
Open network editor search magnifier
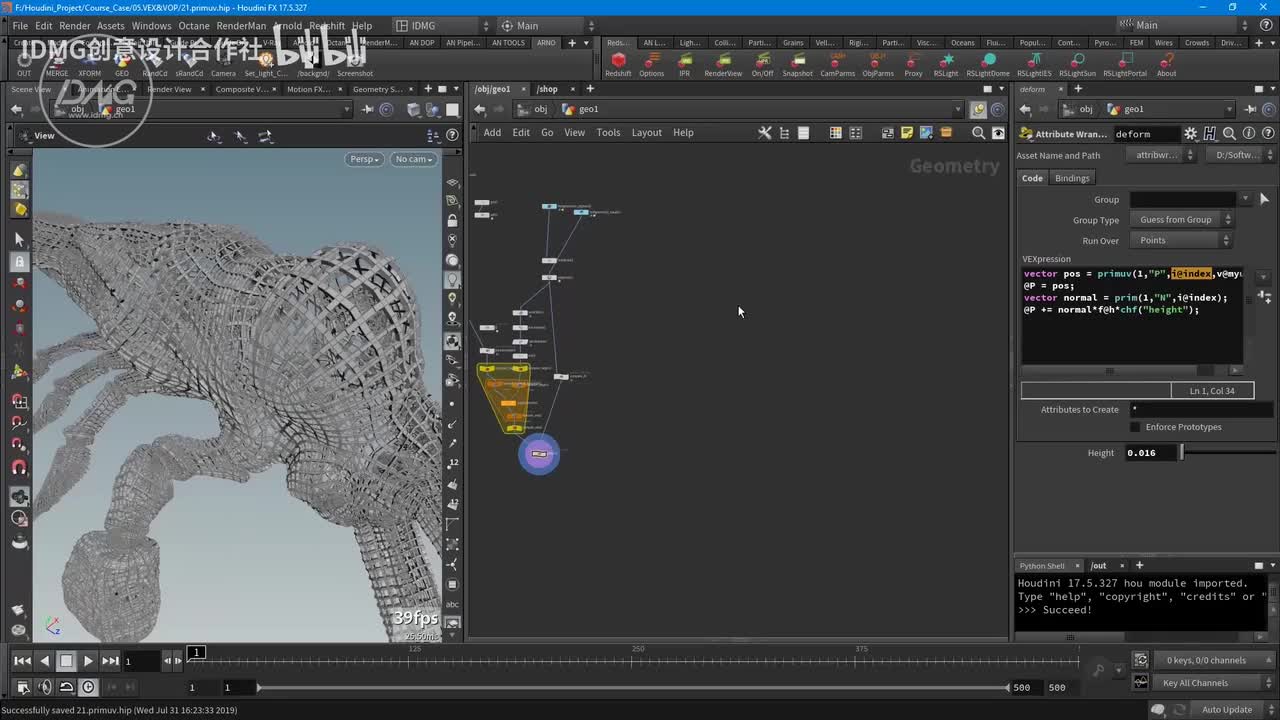[x=978, y=133]
